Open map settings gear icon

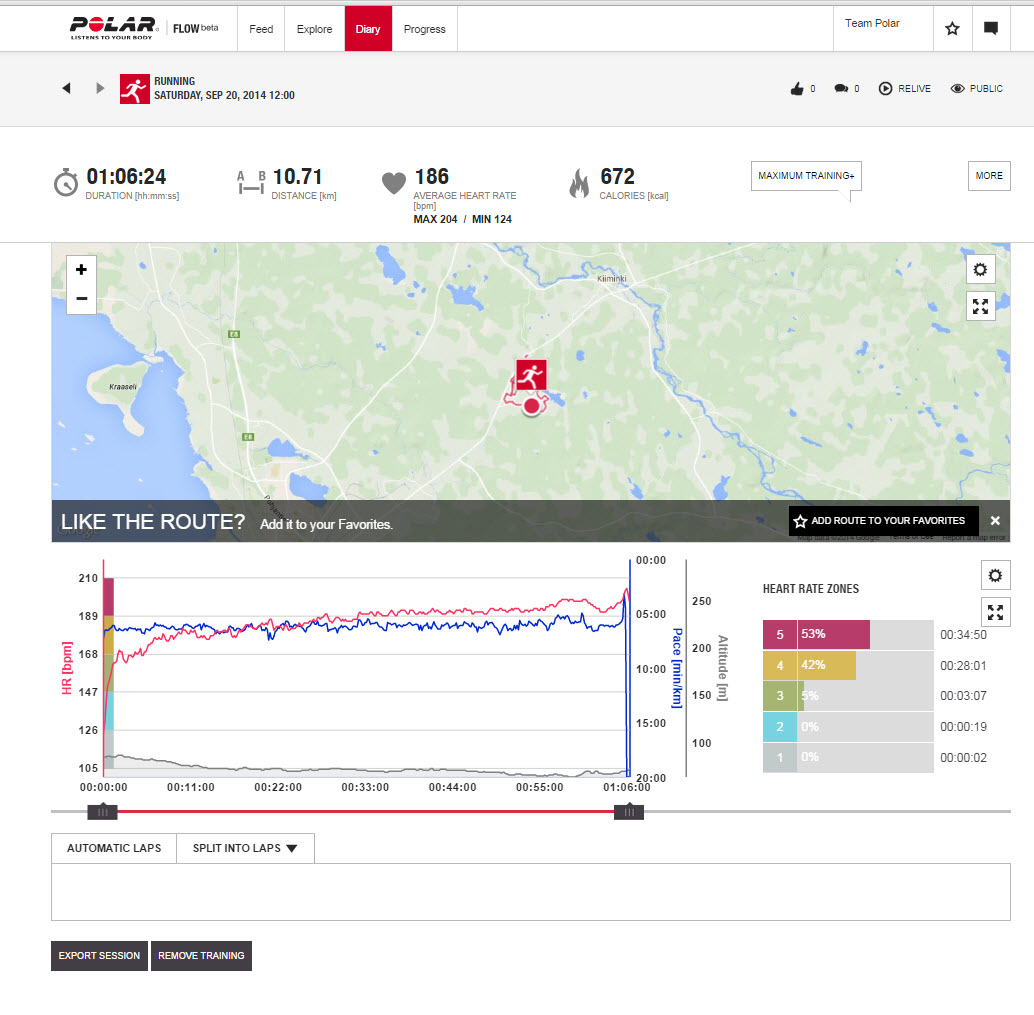[x=980, y=270]
